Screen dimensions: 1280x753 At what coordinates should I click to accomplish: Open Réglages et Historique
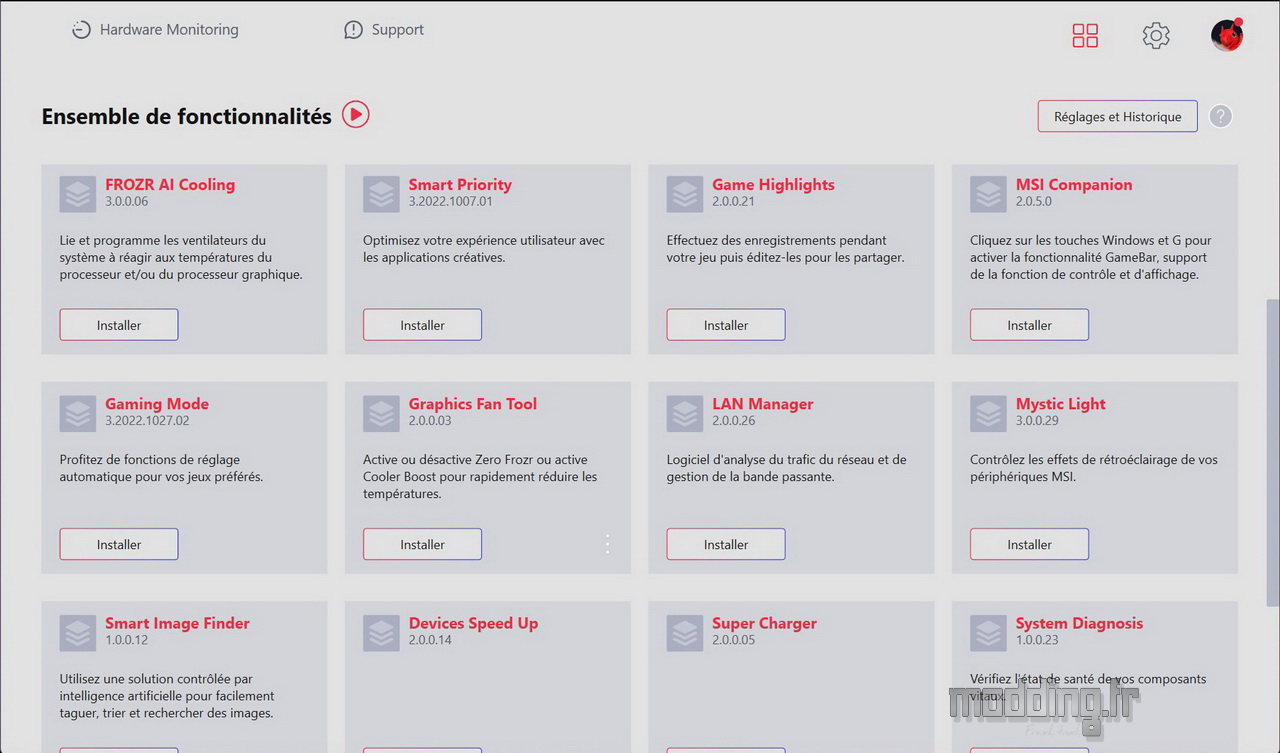point(1118,116)
